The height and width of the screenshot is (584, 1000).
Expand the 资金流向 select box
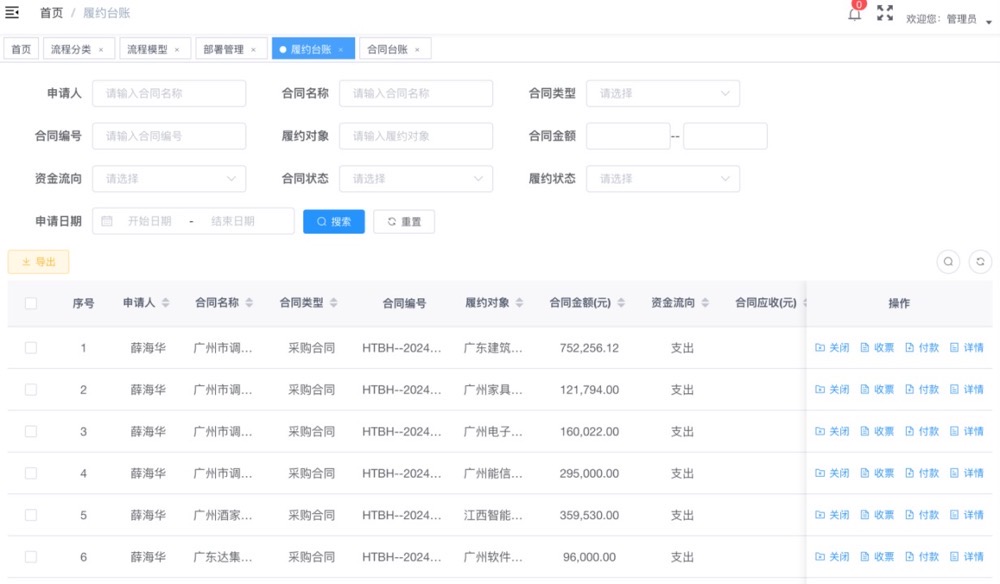[169, 179]
